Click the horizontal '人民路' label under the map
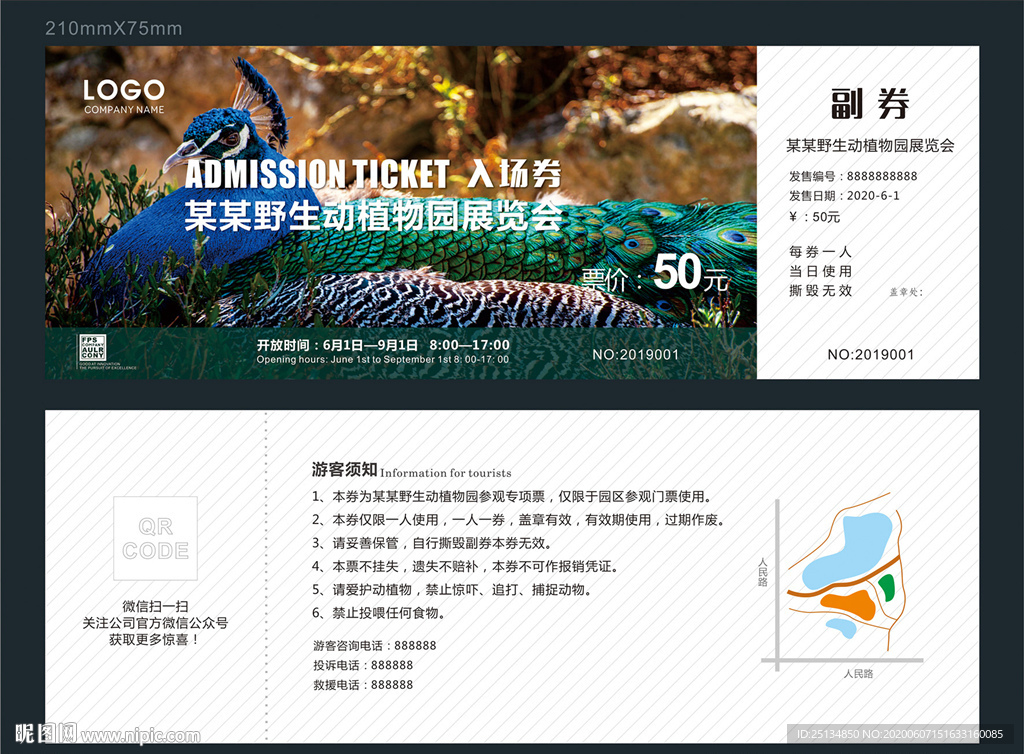 click(858, 674)
